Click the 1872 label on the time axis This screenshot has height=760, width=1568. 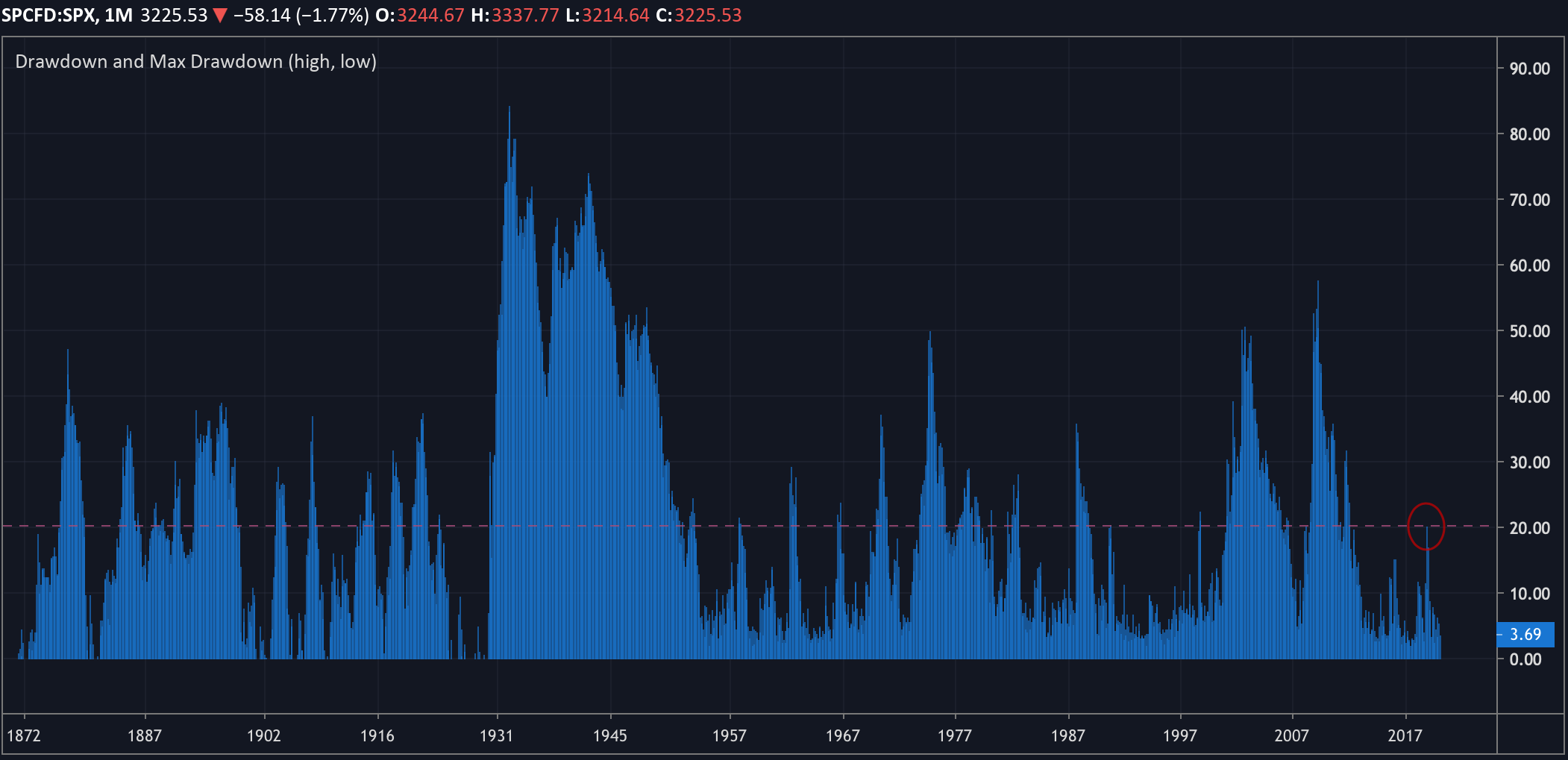click(x=24, y=736)
